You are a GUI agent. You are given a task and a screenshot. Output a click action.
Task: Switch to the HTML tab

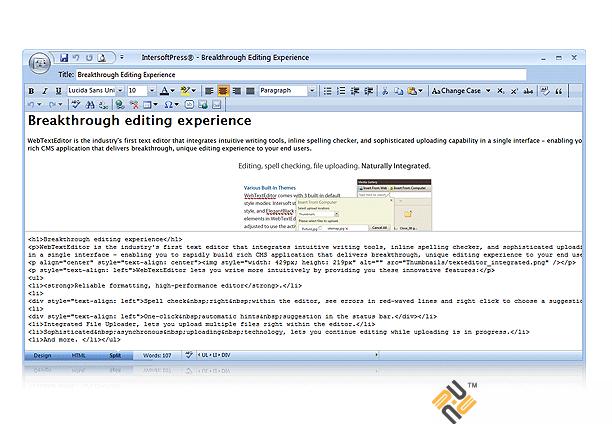pyautogui.click(x=78, y=355)
